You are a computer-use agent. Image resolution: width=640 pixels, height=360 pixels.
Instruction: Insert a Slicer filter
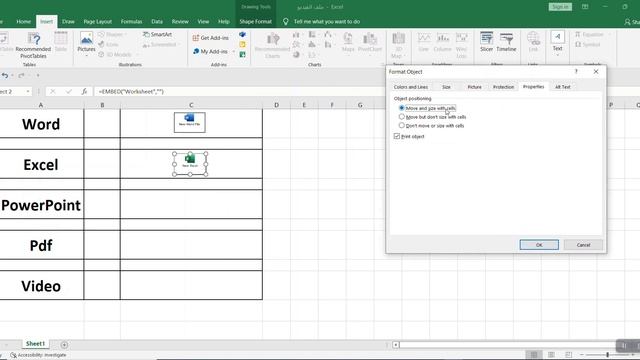tap(486, 42)
